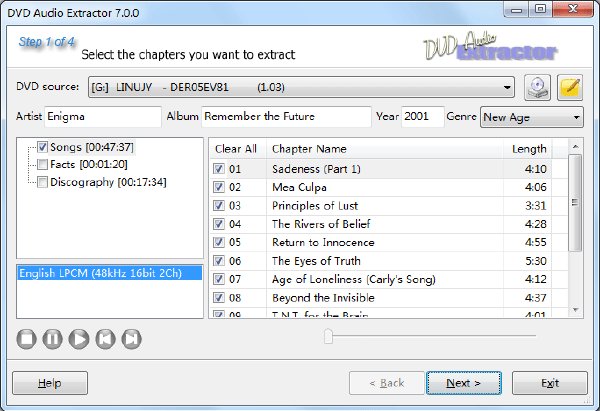Uncheck chapter 08 Beyond the Invisible
This screenshot has width=600, height=411.
[218, 298]
